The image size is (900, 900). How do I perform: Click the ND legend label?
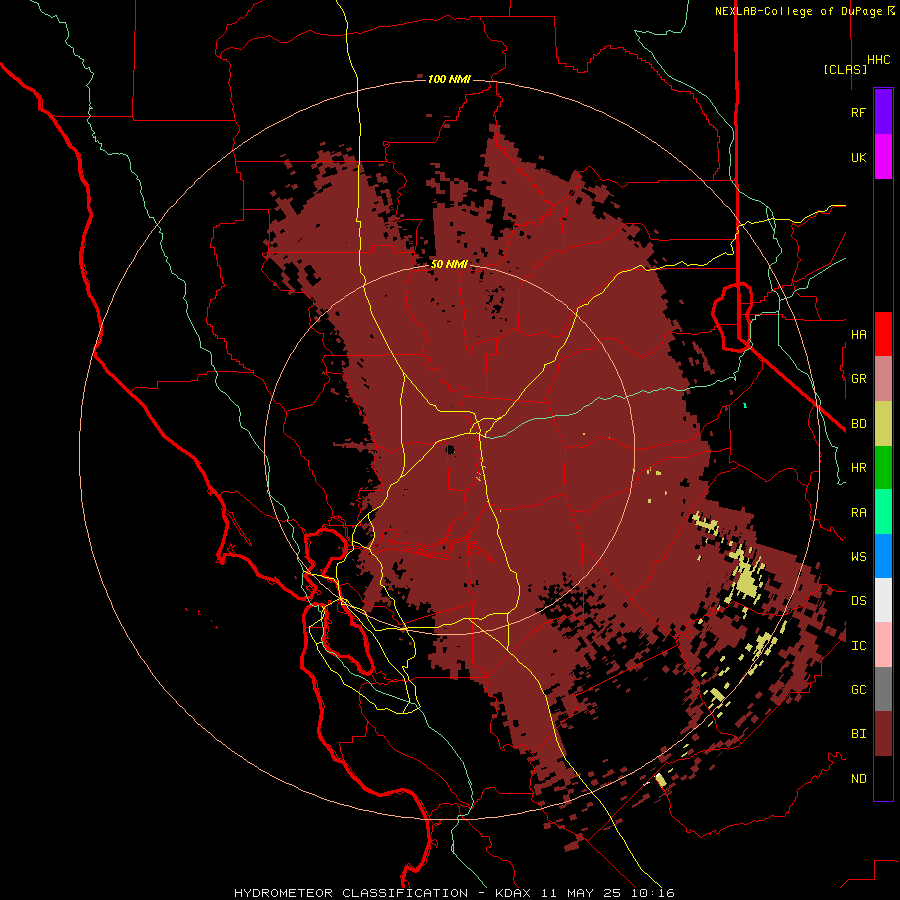[x=858, y=779]
